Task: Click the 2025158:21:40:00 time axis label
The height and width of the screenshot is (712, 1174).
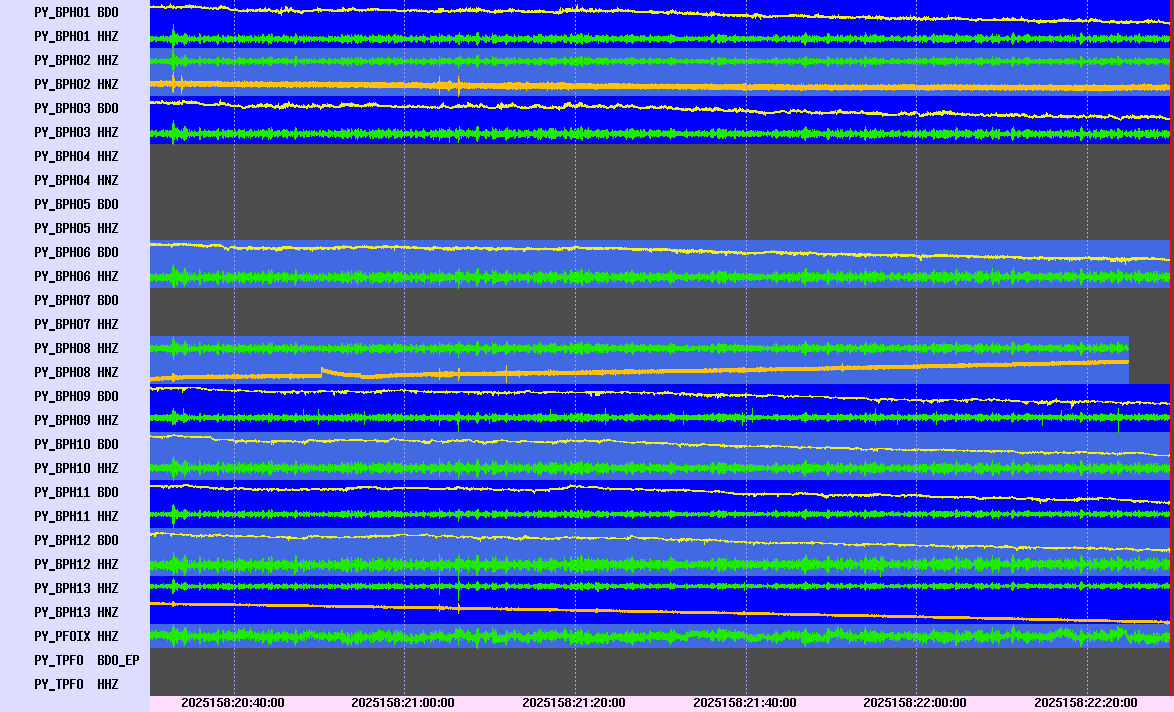Action: (x=745, y=703)
